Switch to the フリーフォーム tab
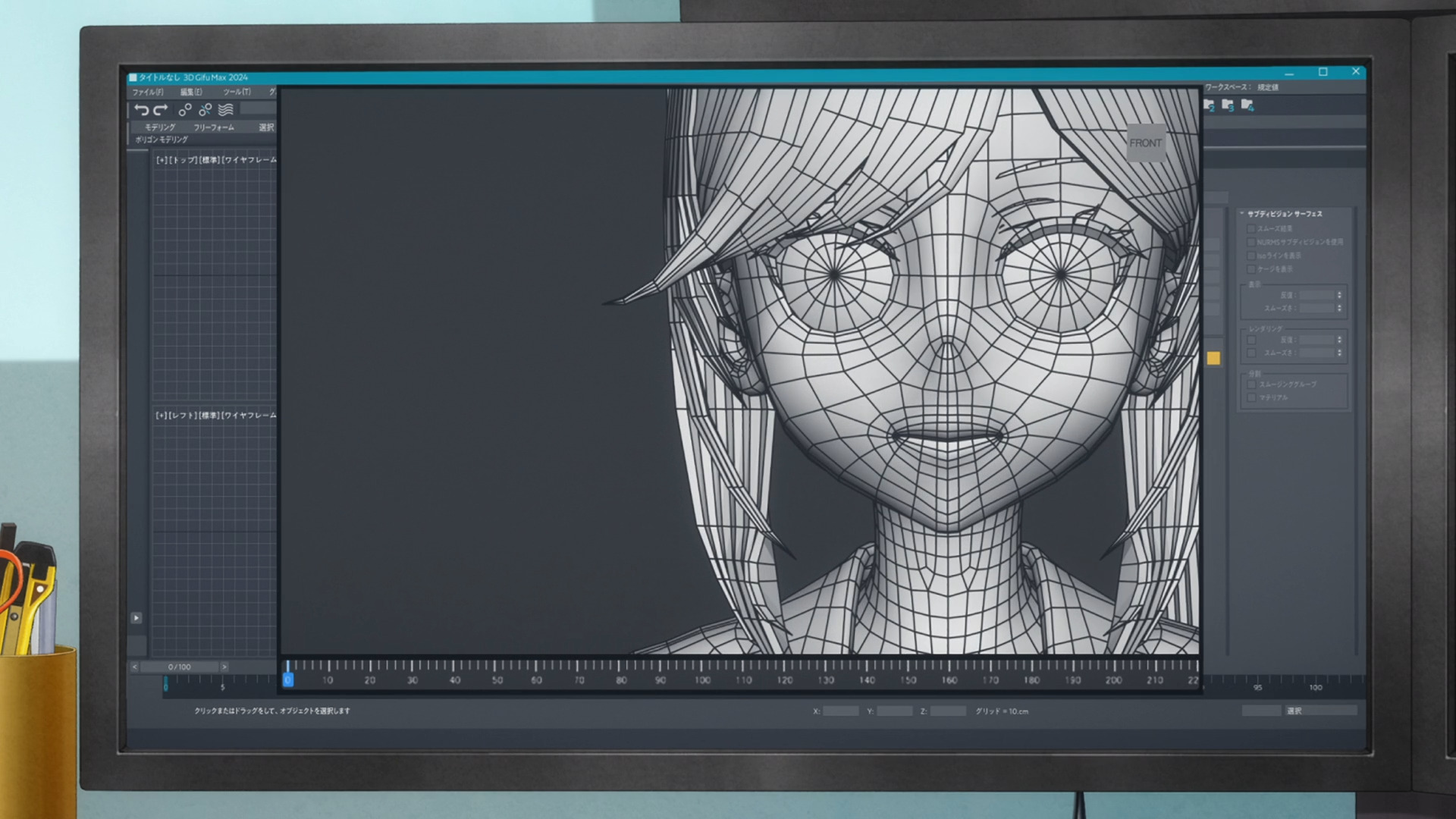 point(214,127)
